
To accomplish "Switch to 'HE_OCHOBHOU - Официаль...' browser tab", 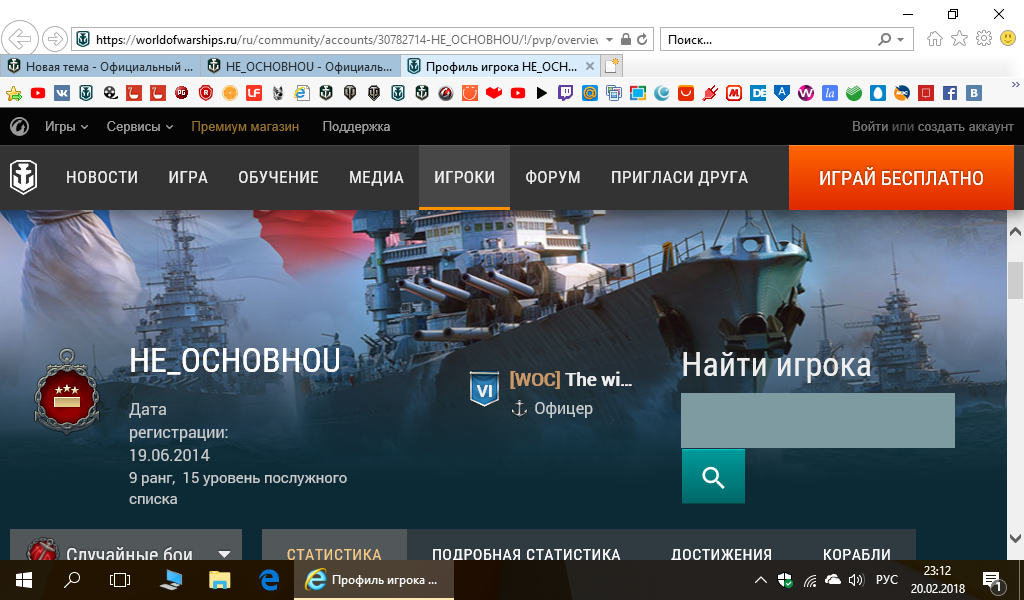I will pyautogui.click(x=300, y=67).
